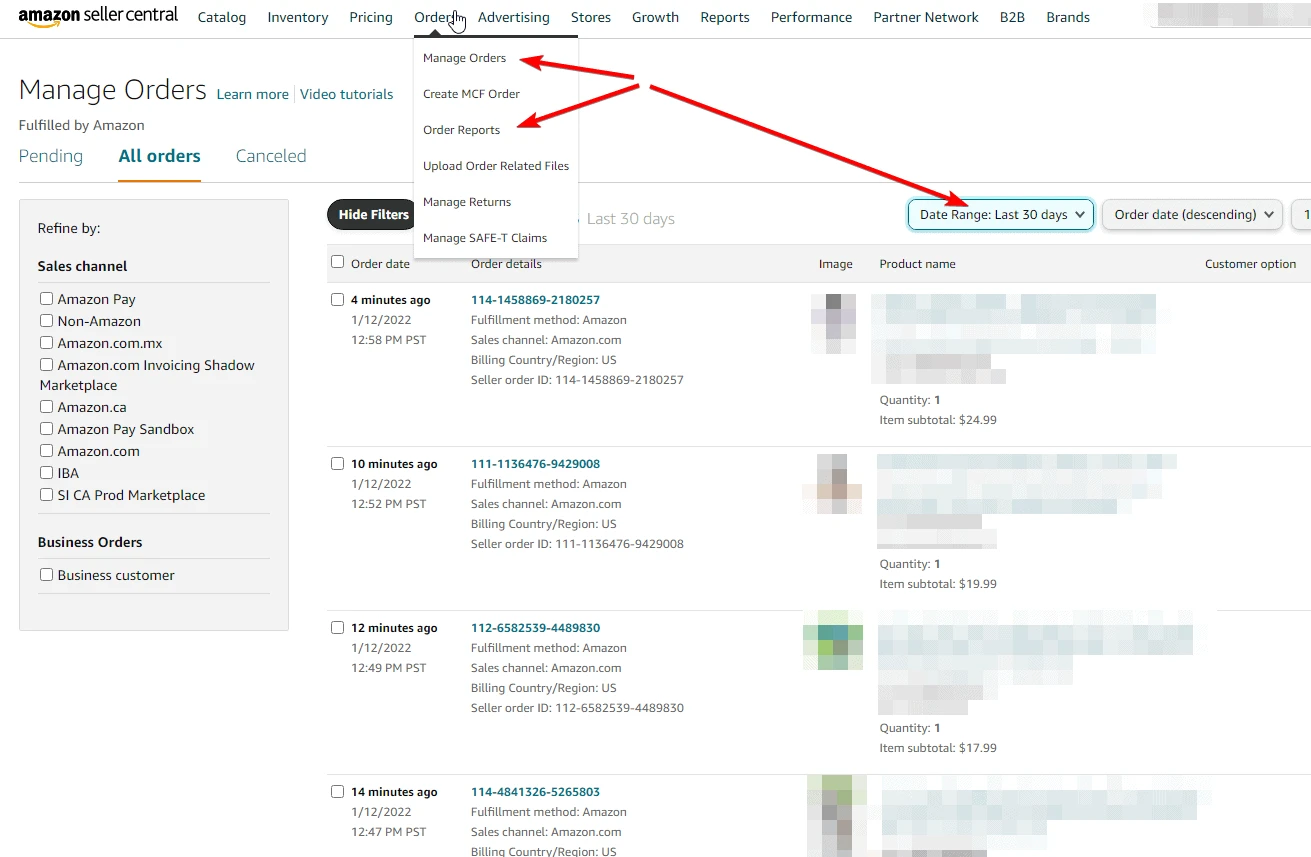
Task: Select Manage Orders from the Orders menu
Action: [463, 58]
